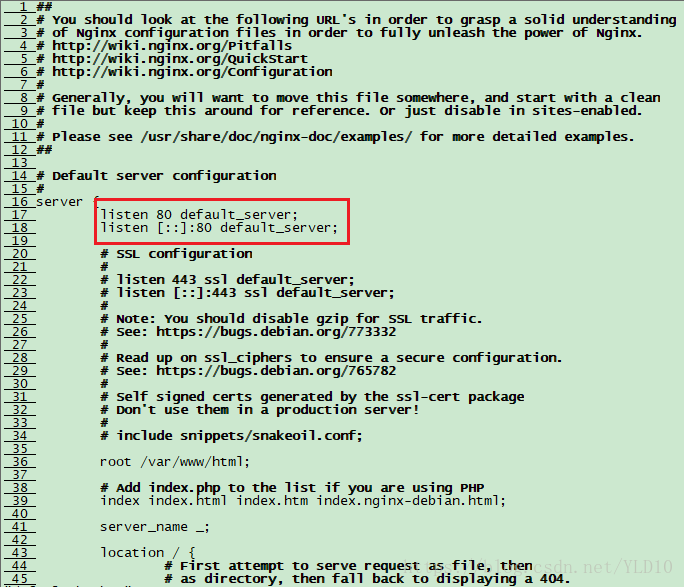
Task: Click '# listen 443 ssl default_server;' comment
Action: (227, 280)
